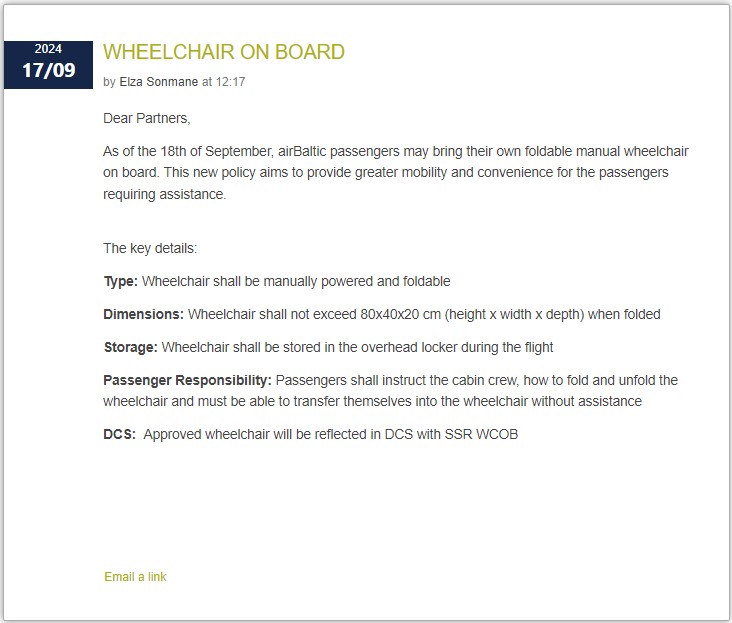Screen dimensions: 732x623
Task: Select the bold DCS: label
Action: (119, 434)
